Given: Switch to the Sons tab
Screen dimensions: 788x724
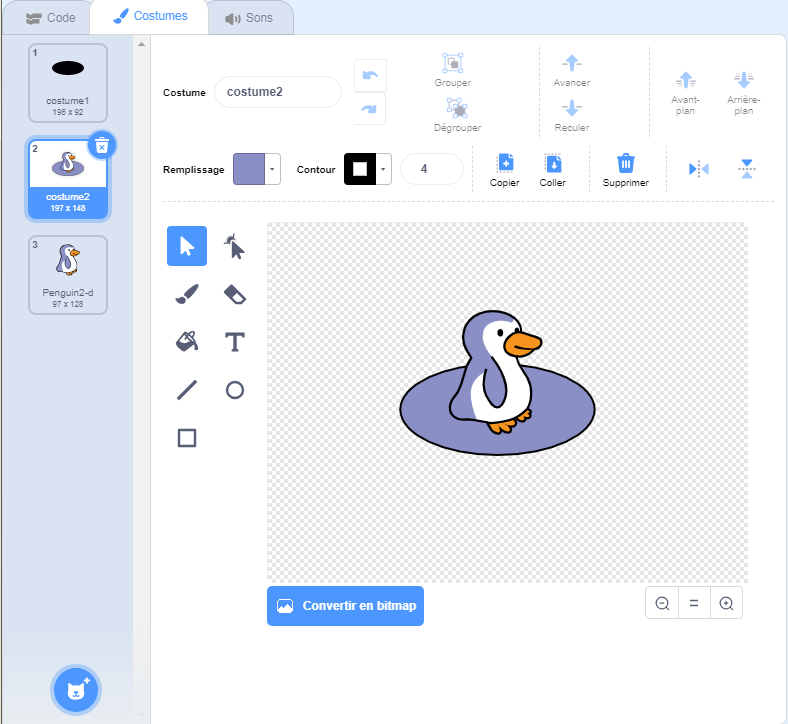Looking at the screenshot, I should (x=249, y=18).
